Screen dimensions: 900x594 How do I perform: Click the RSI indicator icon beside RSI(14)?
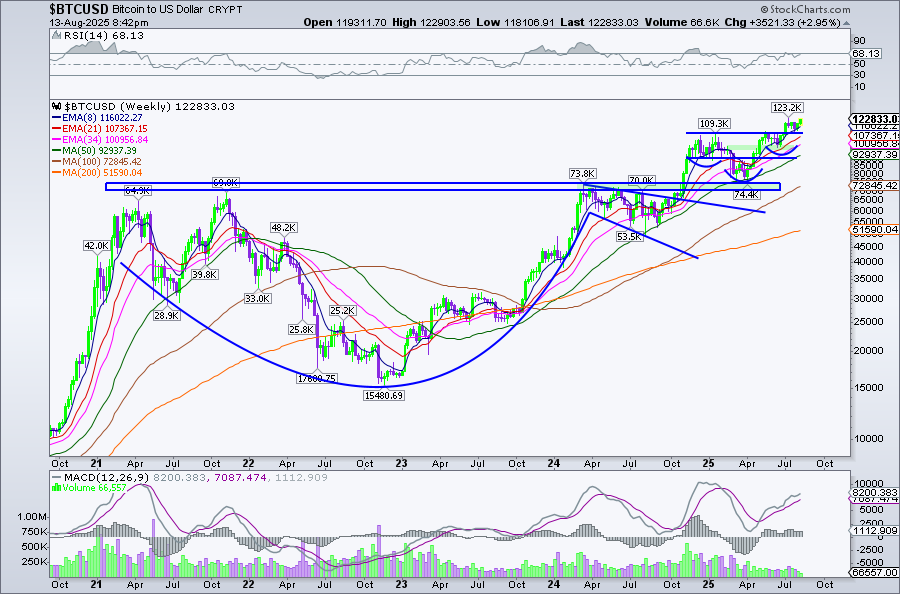(x=56, y=35)
